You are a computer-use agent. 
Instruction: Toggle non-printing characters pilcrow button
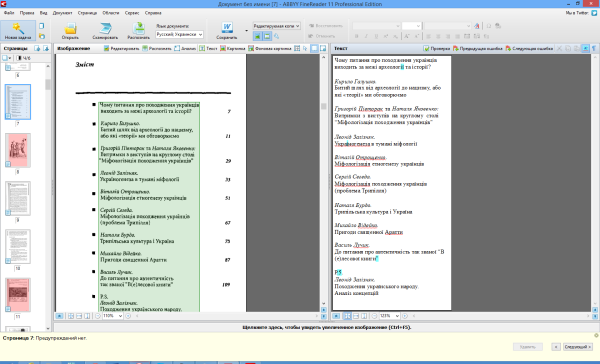[x=594, y=48]
